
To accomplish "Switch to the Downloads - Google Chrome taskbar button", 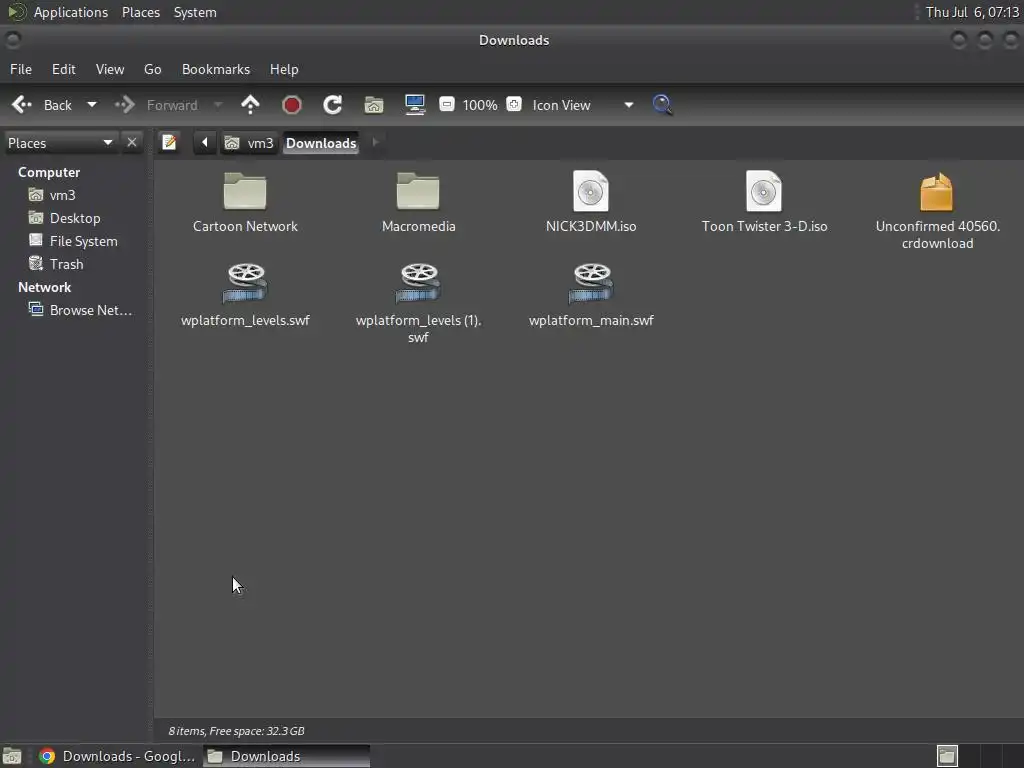I will (x=118, y=756).
